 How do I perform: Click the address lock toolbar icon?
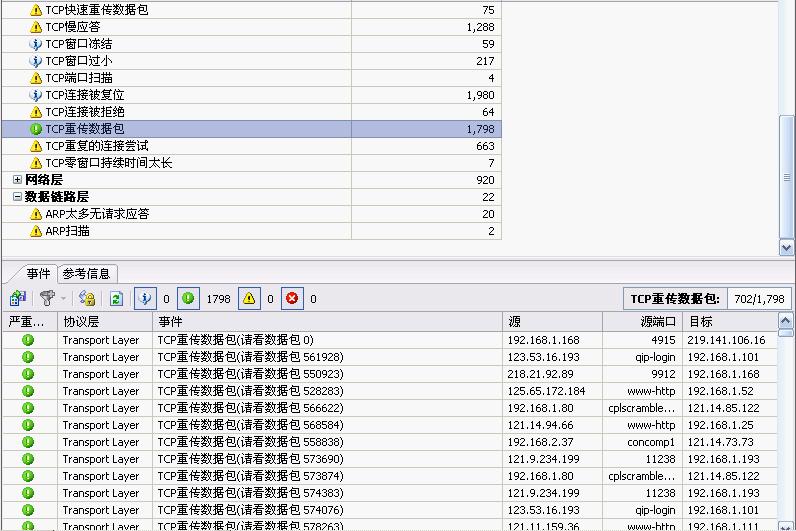pyautogui.click(x=87, y=298)
